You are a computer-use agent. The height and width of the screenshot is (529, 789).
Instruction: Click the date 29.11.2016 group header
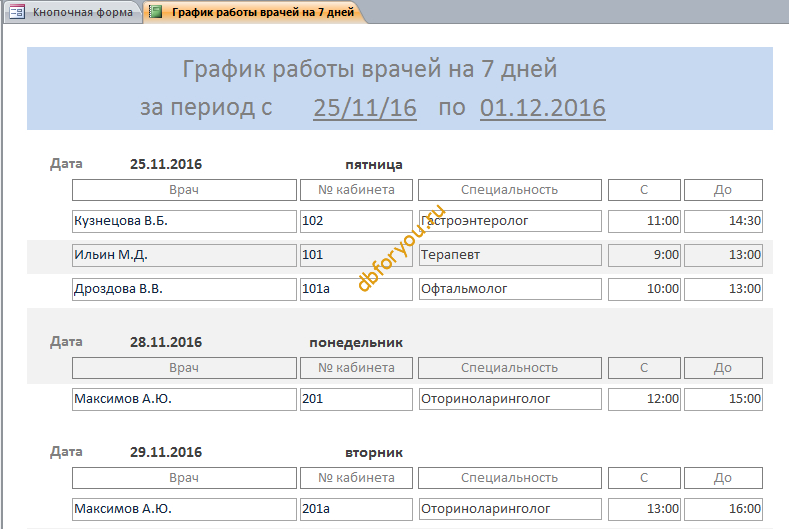click(x=166, y=452)
